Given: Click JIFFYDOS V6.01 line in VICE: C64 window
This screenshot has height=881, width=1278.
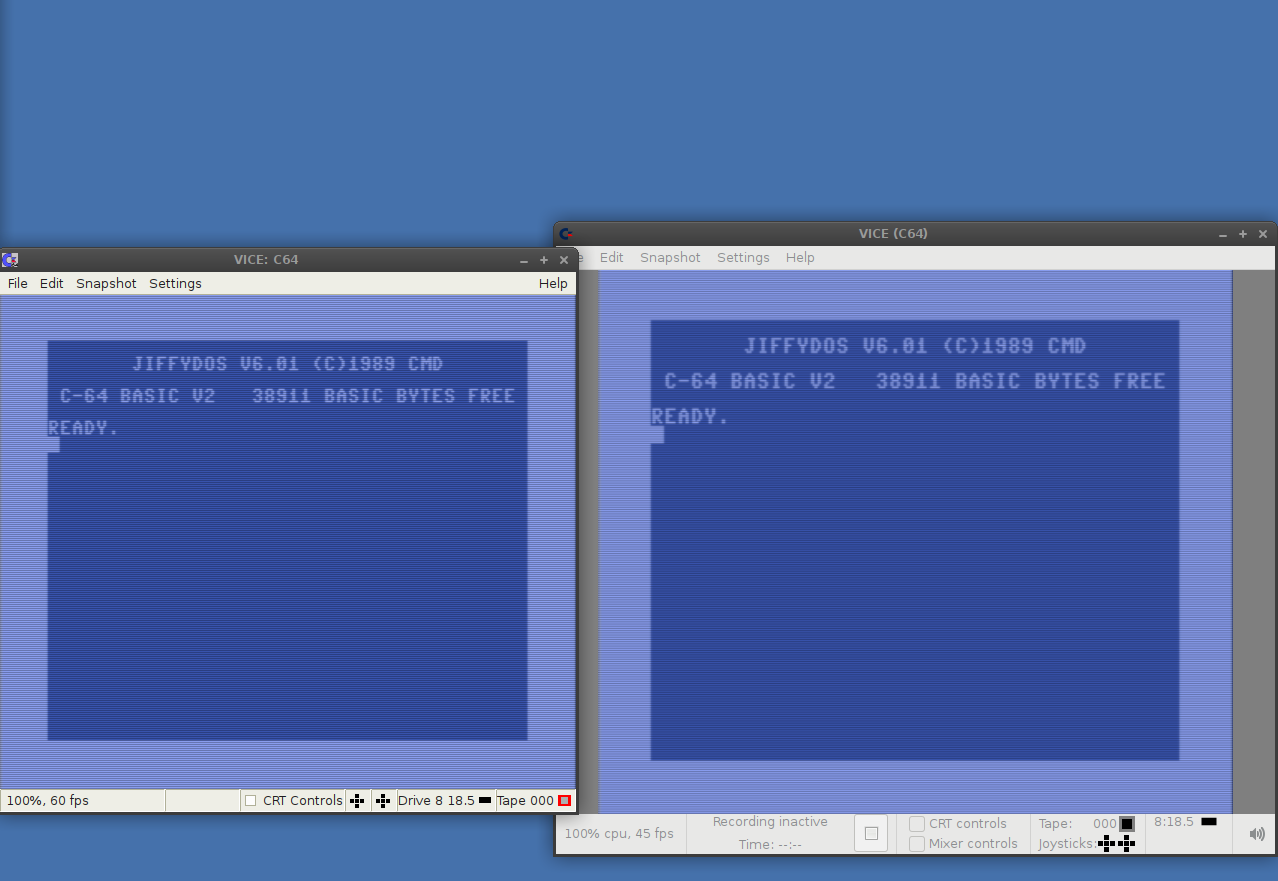Looking at the screenshot, I should click(x=287, y=364).
